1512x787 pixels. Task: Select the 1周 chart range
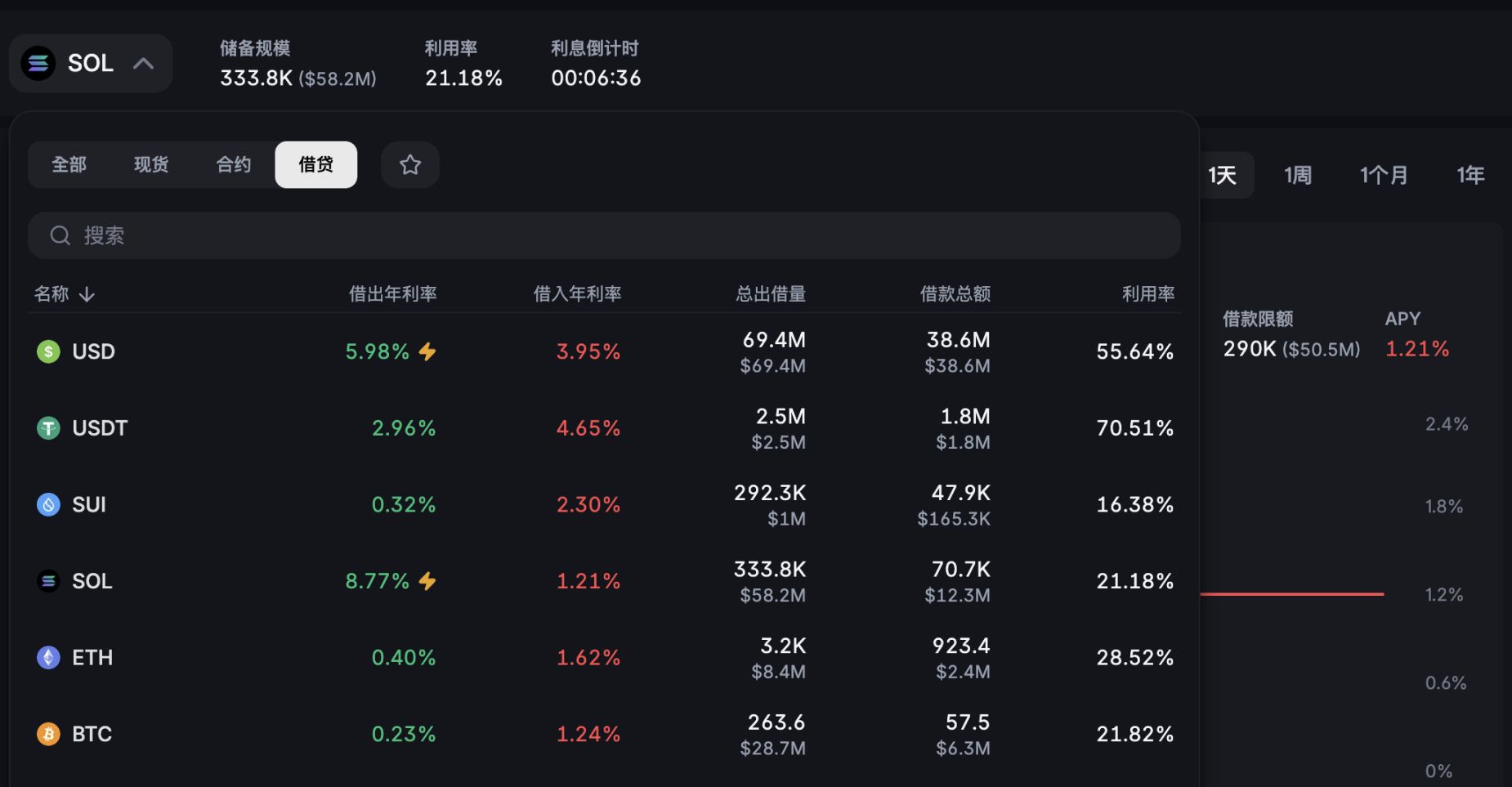pyautogui.click(x=1298, y=175)
